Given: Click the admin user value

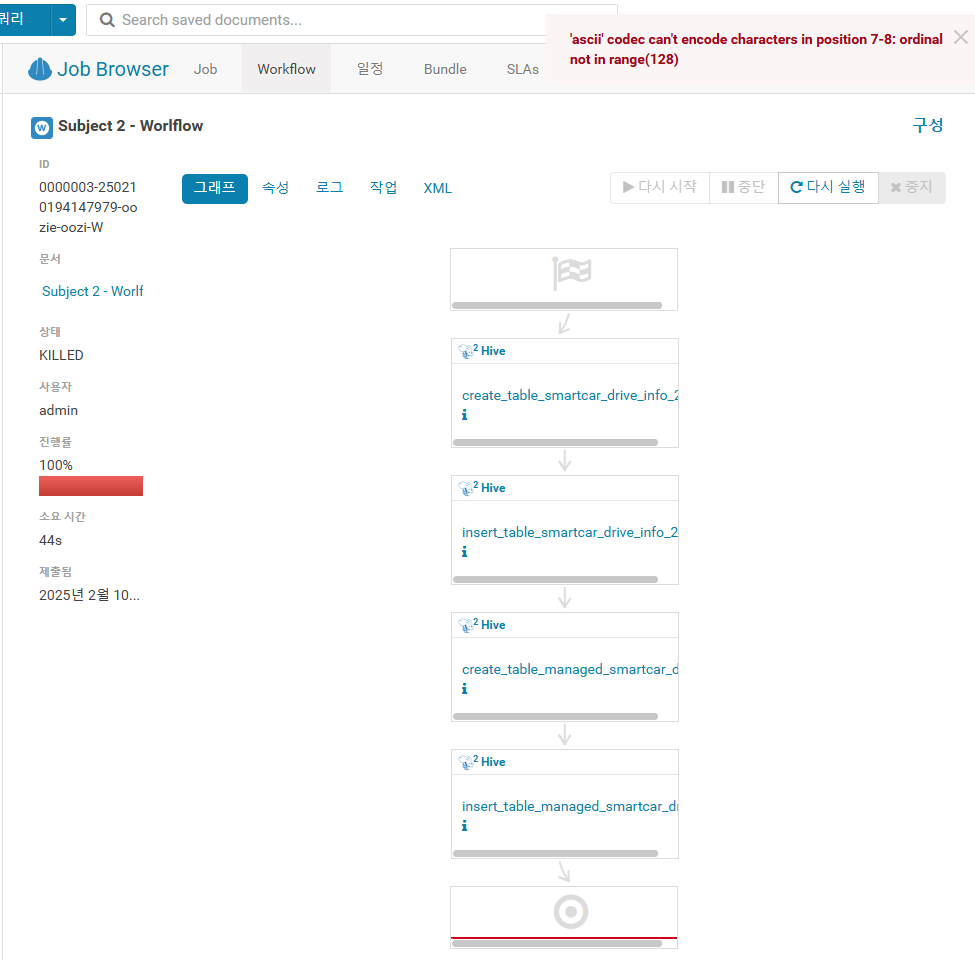Looking at the screenshot, I should 58,410.
